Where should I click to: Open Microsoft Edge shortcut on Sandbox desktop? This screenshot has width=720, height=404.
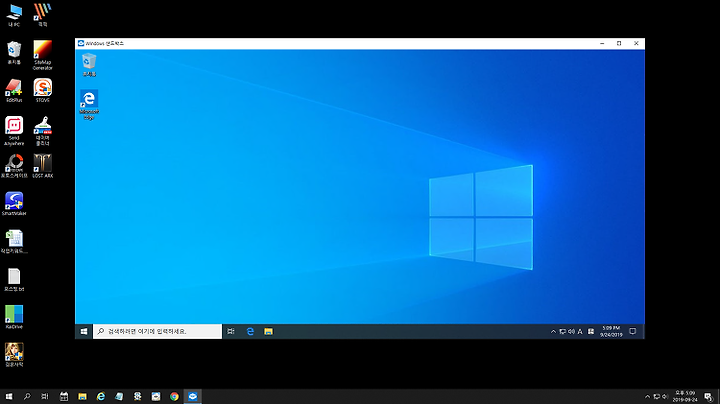89,105
